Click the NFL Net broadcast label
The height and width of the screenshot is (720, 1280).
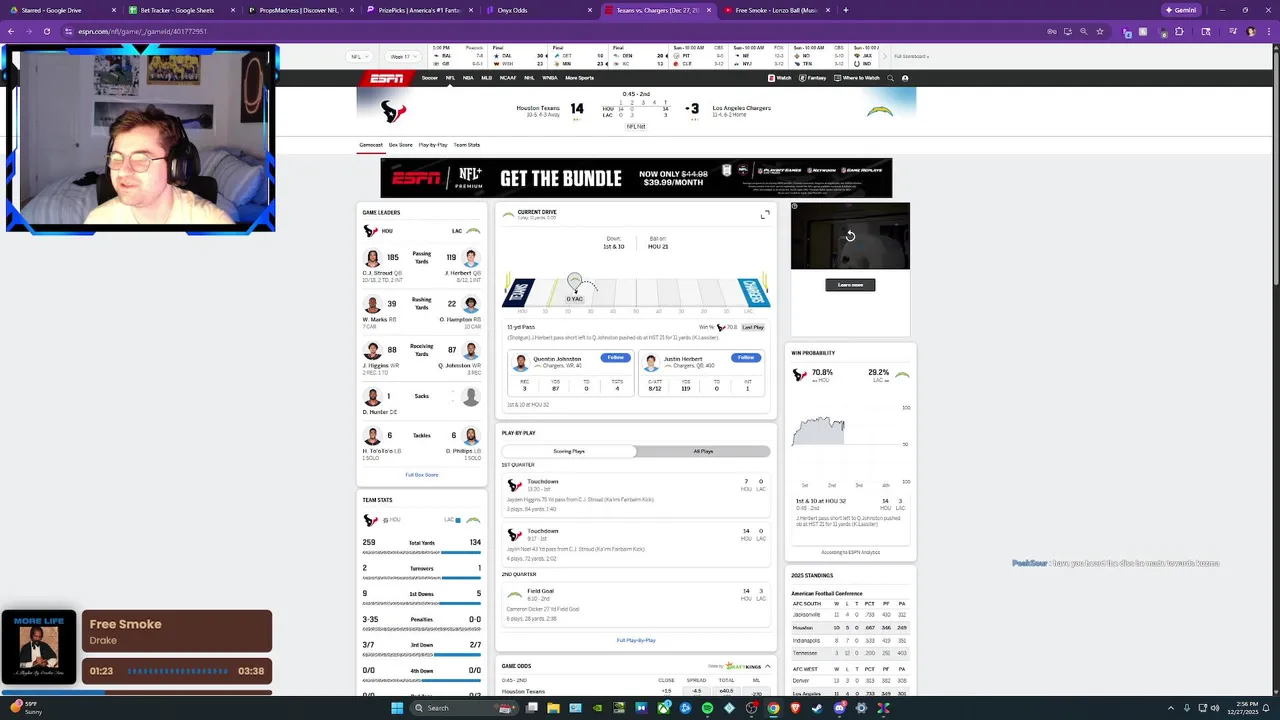636,127
